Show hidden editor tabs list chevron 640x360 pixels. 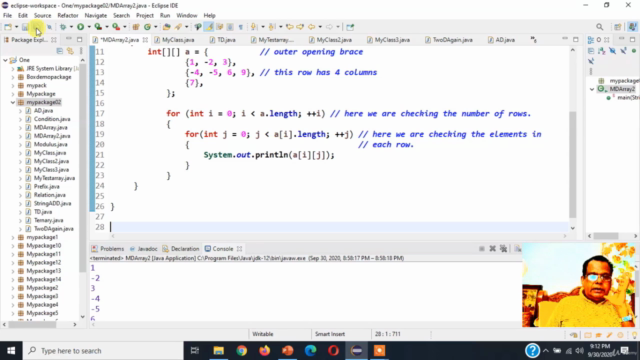(533, 40)
